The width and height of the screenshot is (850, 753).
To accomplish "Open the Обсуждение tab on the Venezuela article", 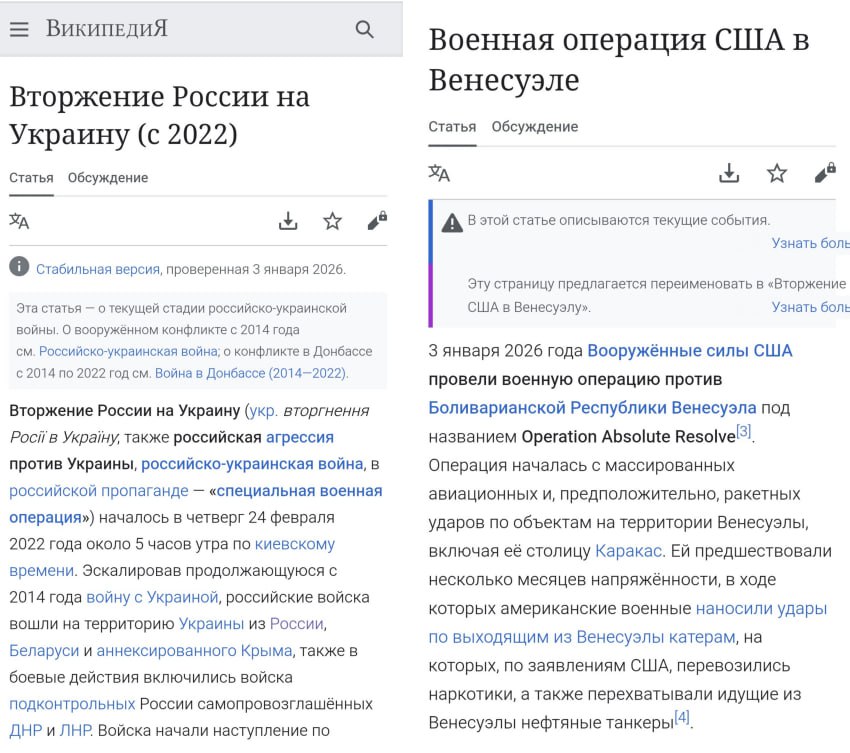I will click(x=534, y=127).
